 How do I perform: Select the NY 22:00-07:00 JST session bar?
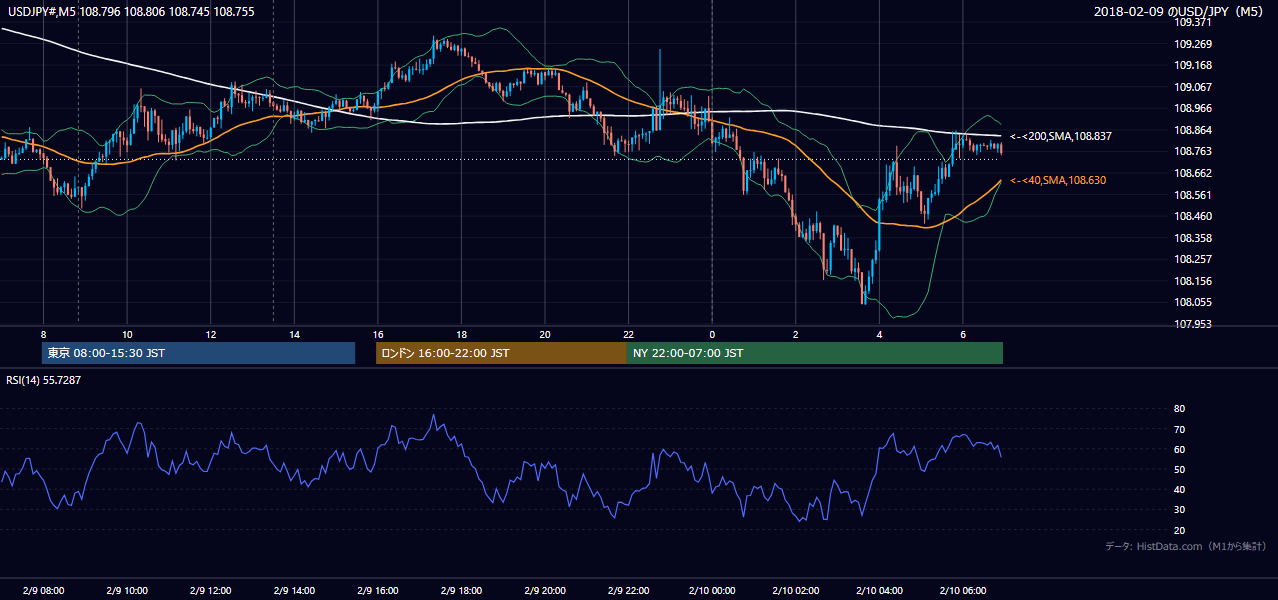[x=815, y=353]
